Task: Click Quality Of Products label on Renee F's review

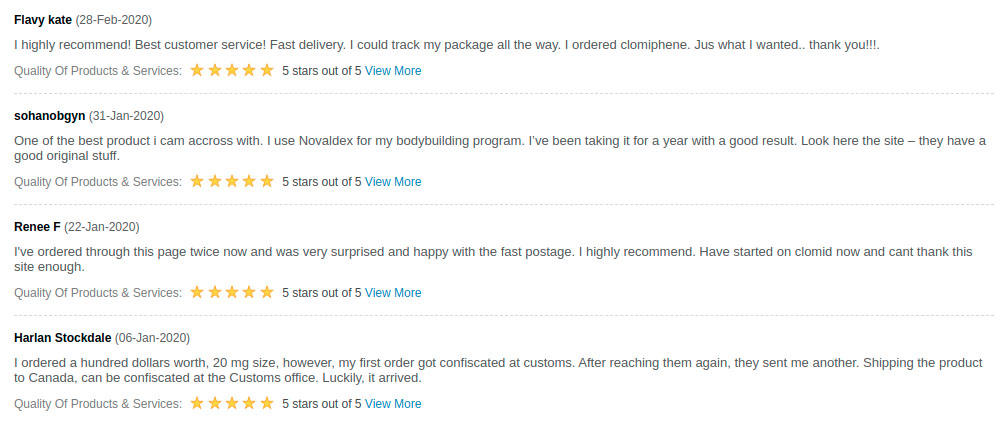Action: pos(98,293)
